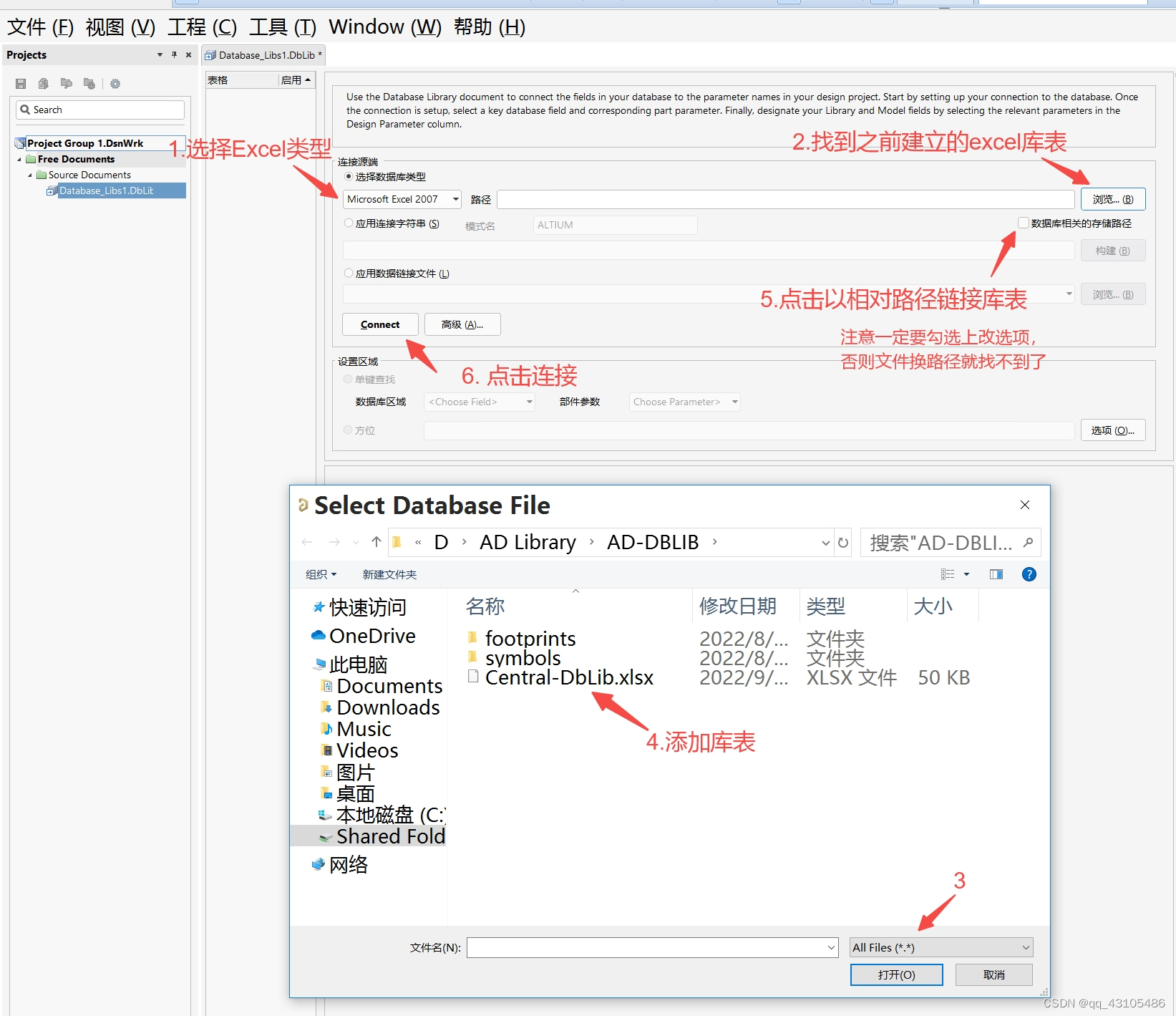Image resolution: width=1176 pixels, height=1016 pixels.
Task: Select the symbols folder
Action: point(523,657)
